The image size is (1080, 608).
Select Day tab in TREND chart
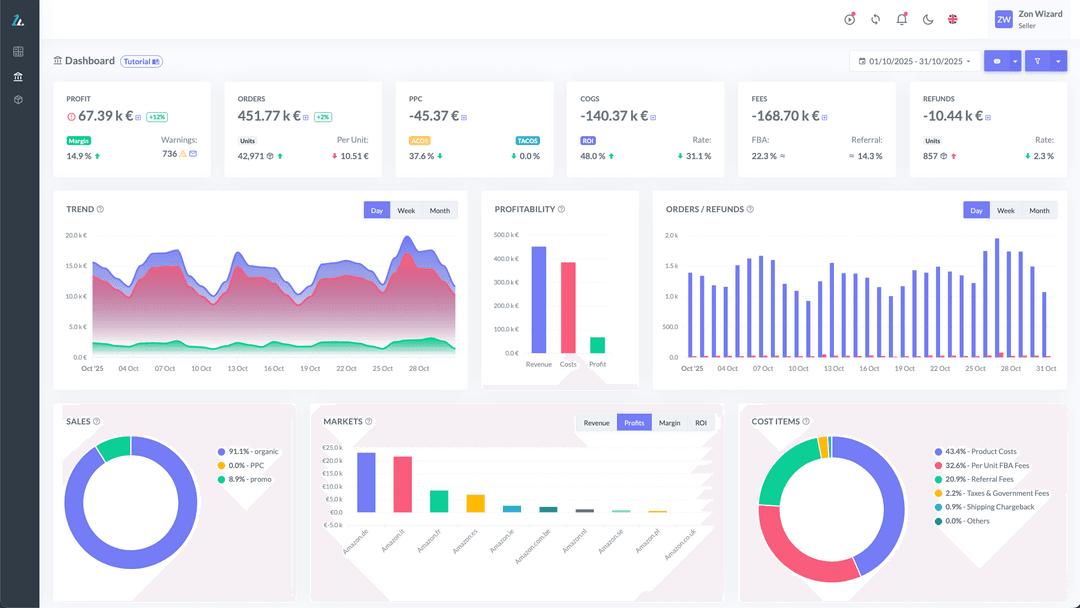pos(377,211)
